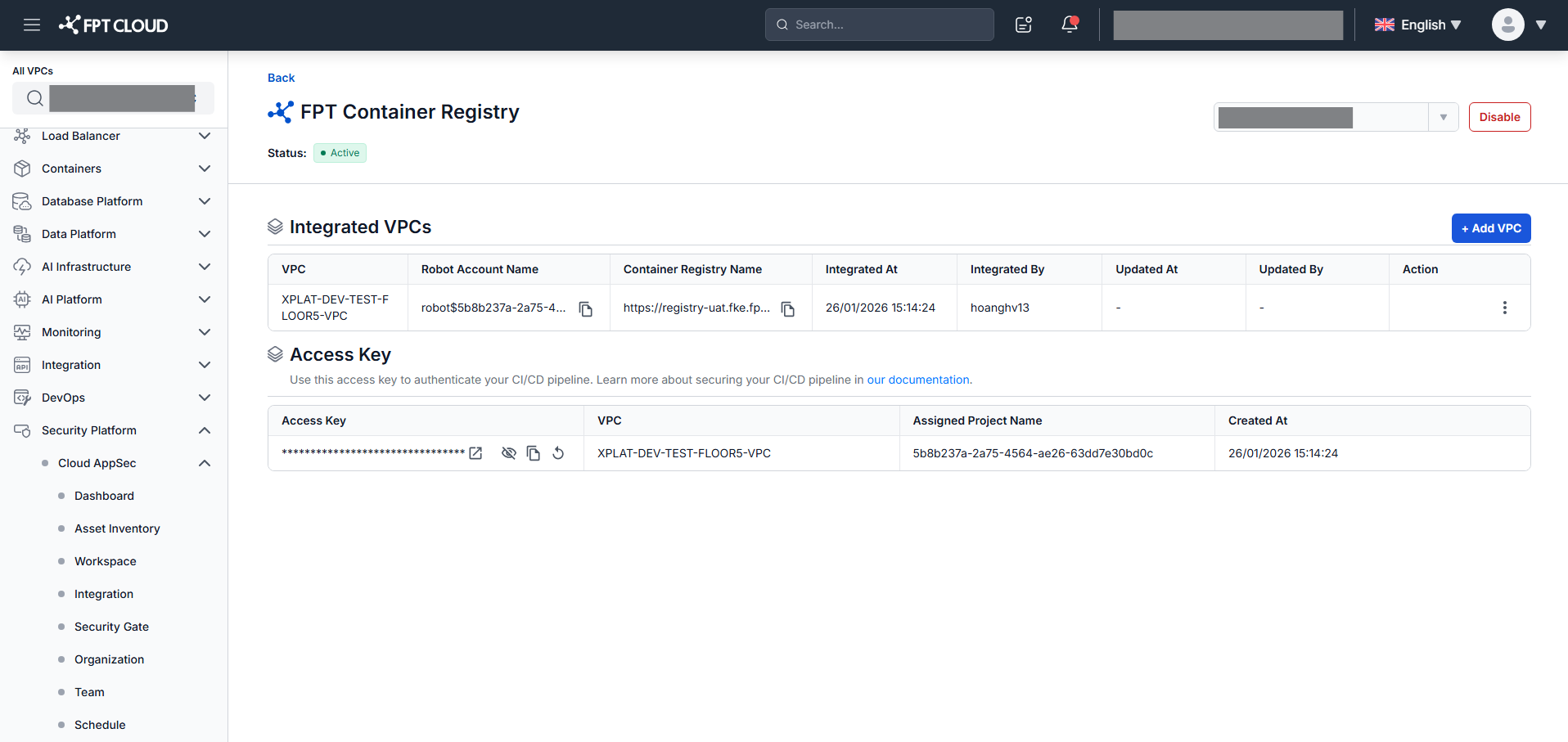Click in the top Search field
The width and height of the screenshot is (1568, 742).
click(880, 25)
